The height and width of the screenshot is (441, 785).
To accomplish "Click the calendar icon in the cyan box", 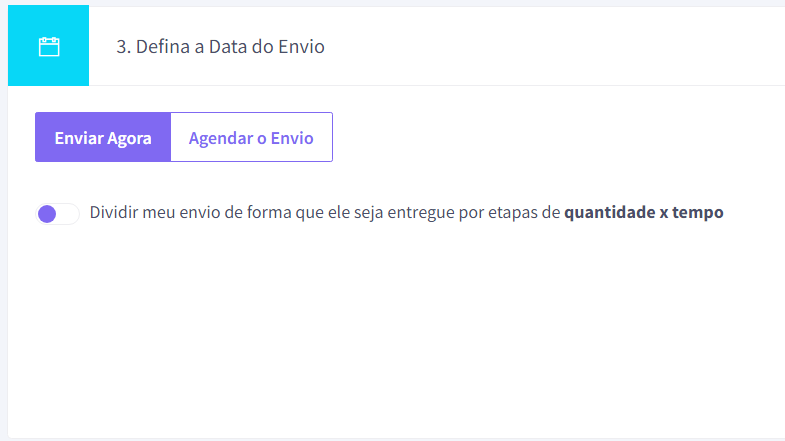I will [x=49, y=47].
